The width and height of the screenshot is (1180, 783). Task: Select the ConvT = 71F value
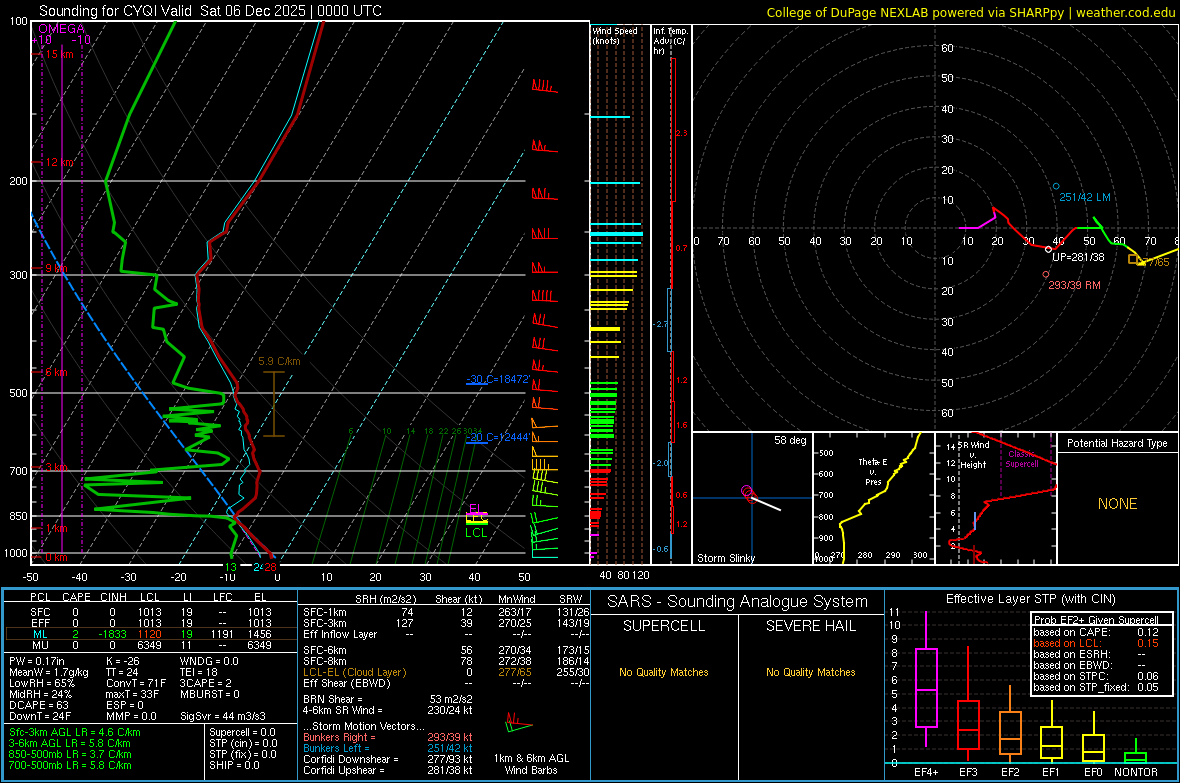(136, 683)
